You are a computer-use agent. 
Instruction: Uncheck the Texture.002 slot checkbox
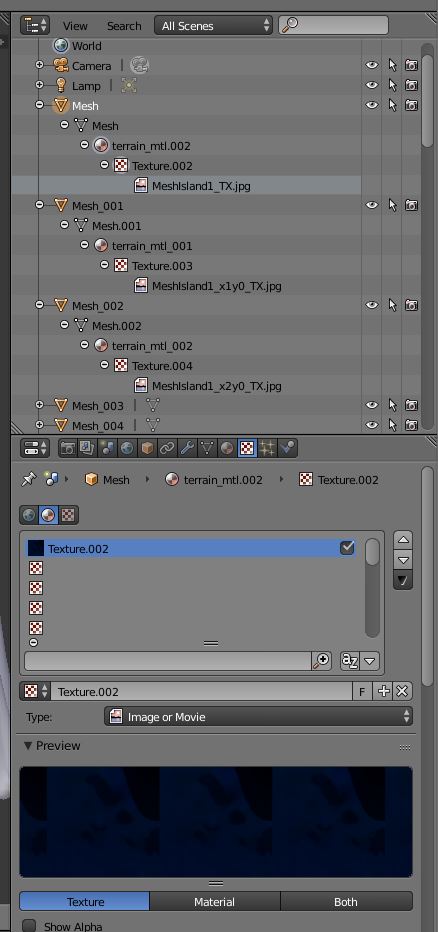click(347, 547)
